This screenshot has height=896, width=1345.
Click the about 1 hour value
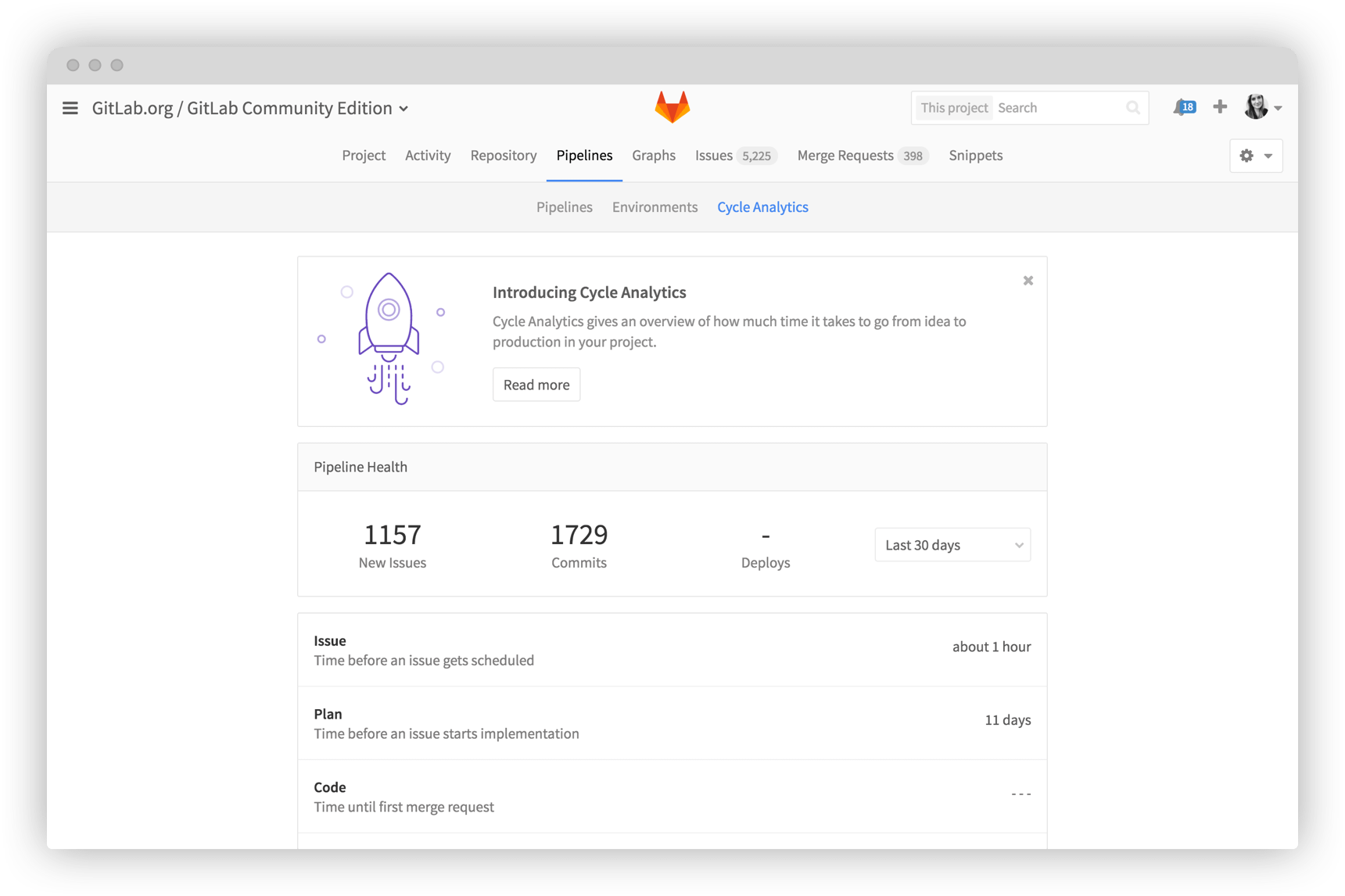pyautogui.click(x=992, y=647)
